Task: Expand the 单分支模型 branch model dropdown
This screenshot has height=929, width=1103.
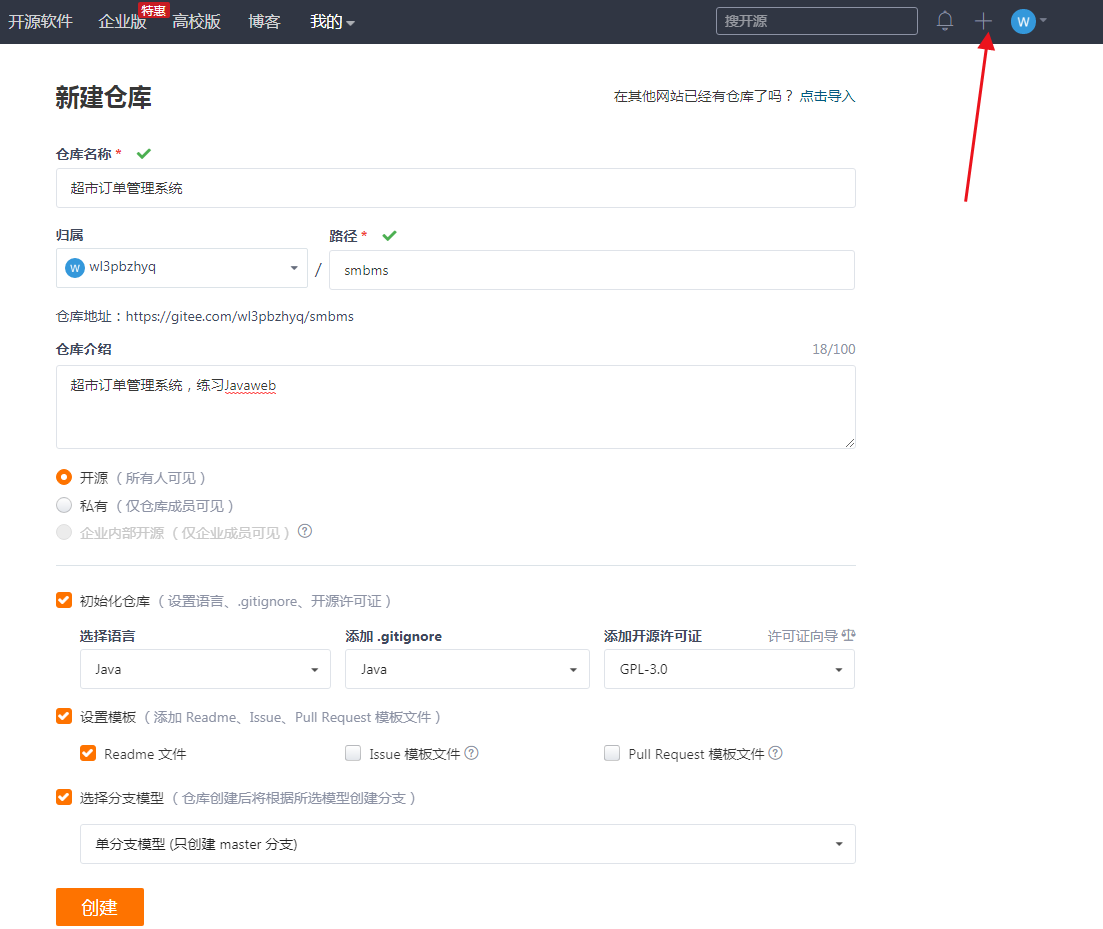Action: [468, 844]
